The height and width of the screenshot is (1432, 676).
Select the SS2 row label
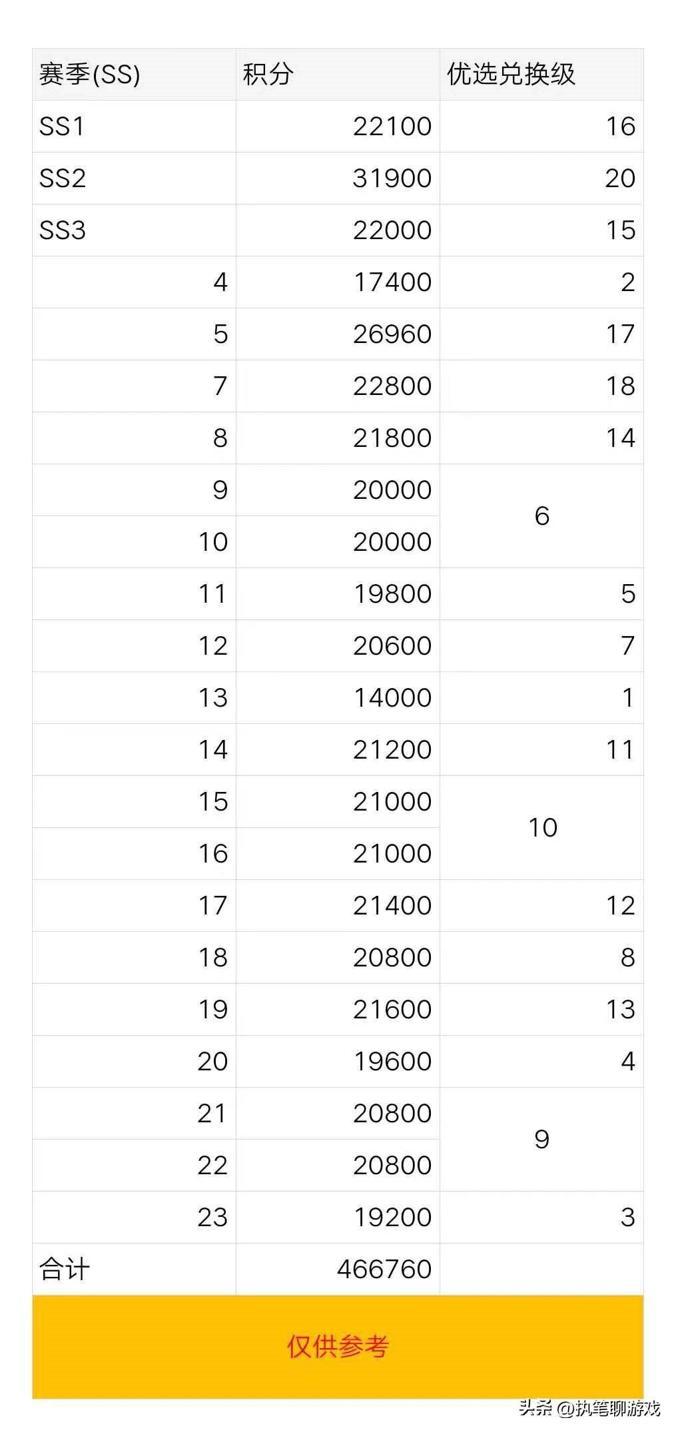click(62, 178)
